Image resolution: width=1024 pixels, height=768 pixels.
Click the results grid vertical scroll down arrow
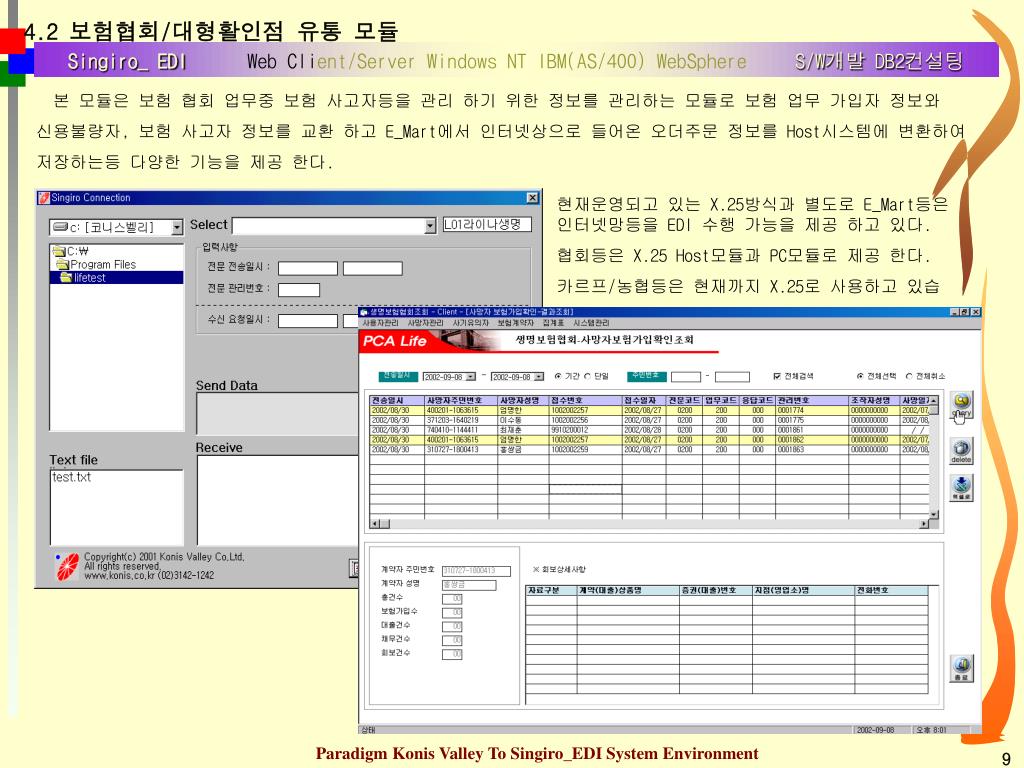click(x=934, y=515)
